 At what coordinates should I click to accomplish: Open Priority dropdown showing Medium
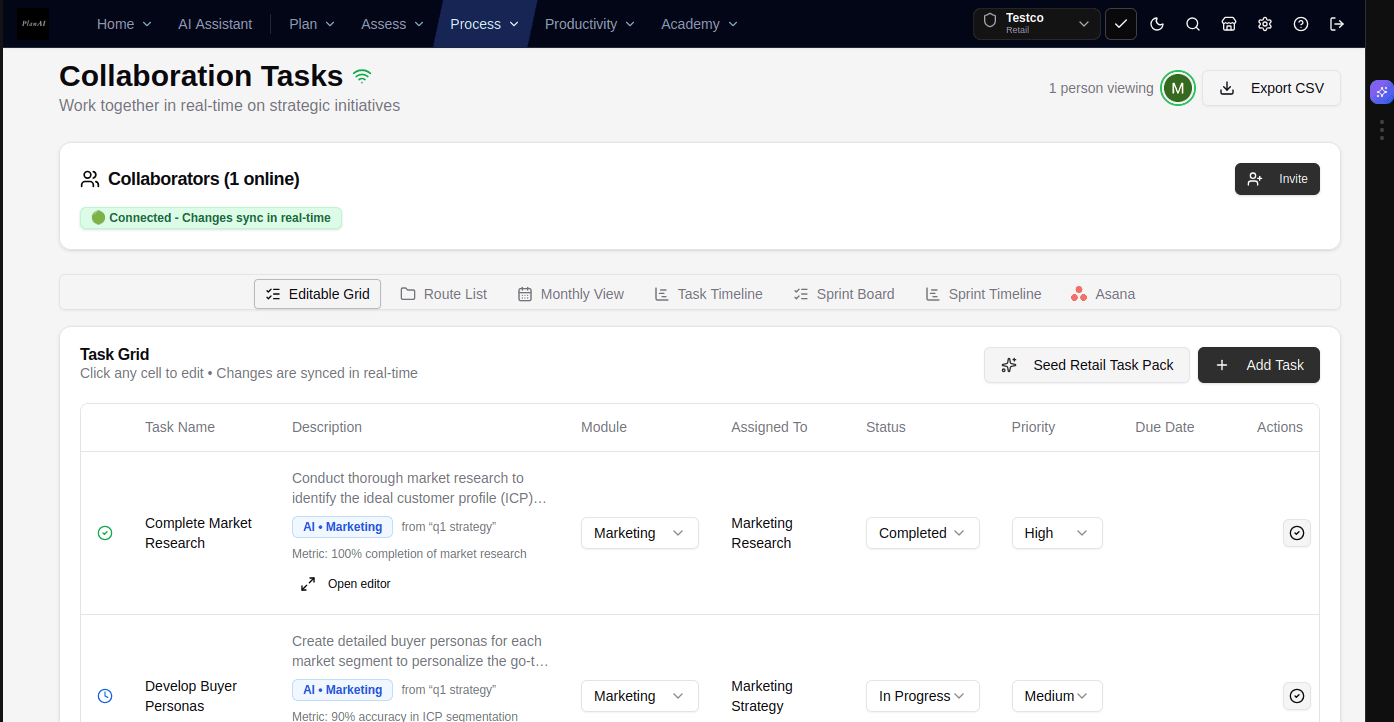coord(1057,696)
